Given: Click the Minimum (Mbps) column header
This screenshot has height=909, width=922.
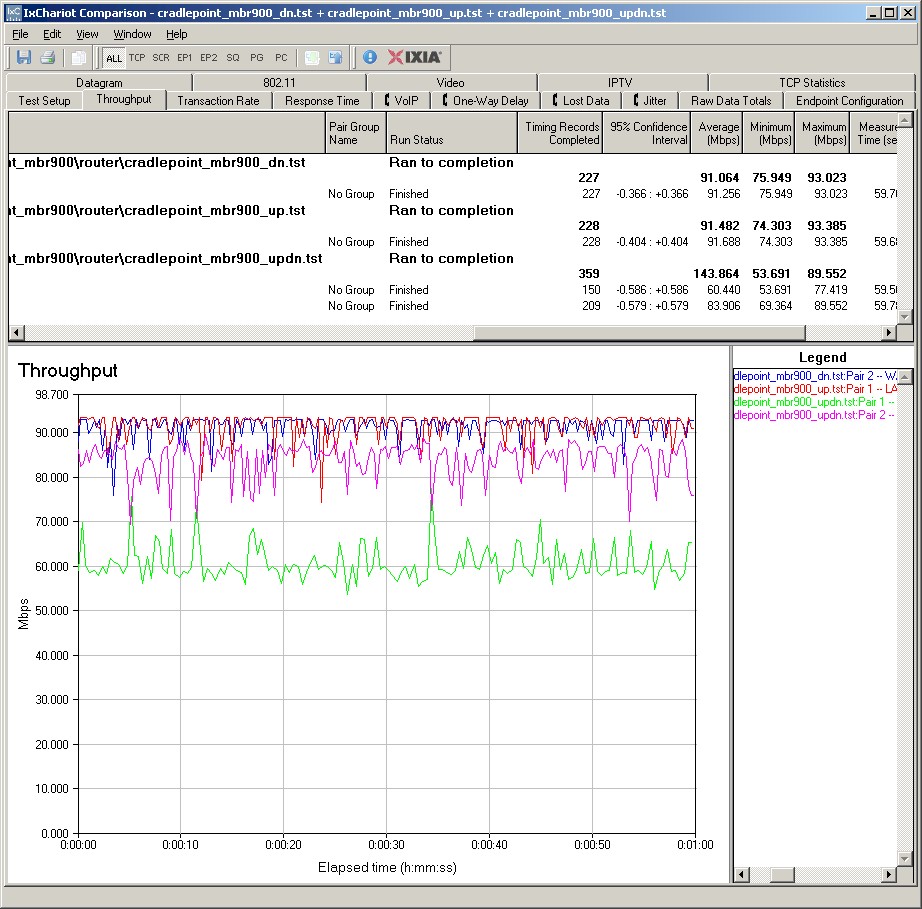Looking at the screenshot, I should [769, 133].
